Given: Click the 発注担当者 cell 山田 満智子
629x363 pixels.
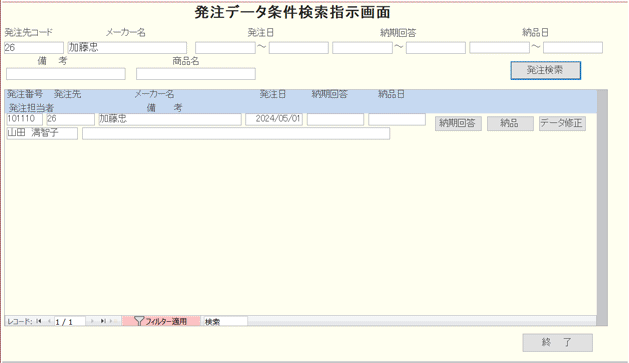Looking at the screenshot, I should point(42,134).
